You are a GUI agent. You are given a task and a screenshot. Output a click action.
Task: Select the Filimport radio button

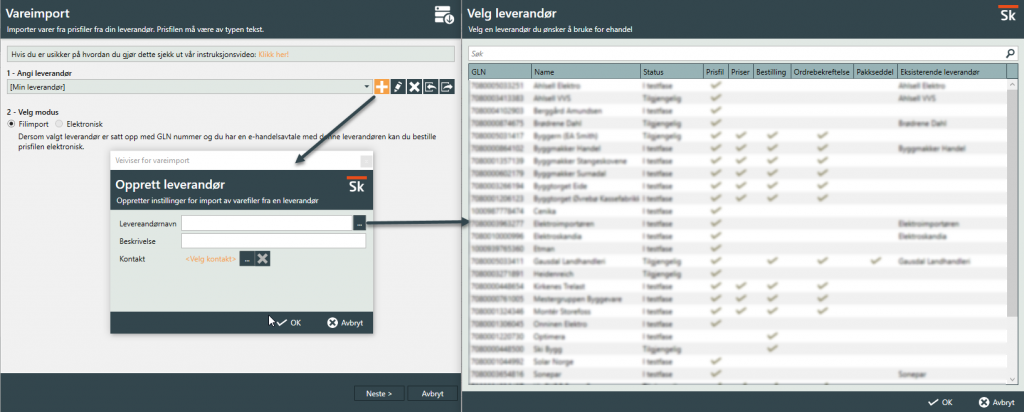point(12,124)
